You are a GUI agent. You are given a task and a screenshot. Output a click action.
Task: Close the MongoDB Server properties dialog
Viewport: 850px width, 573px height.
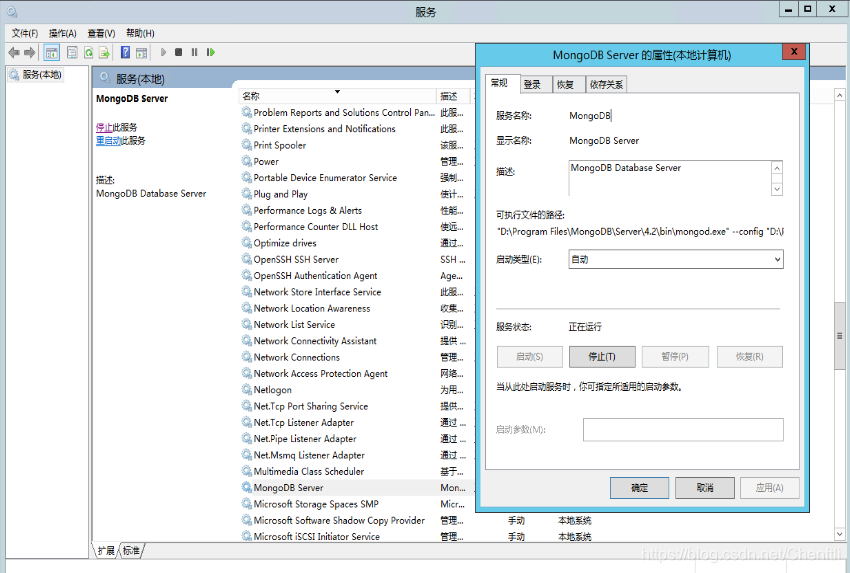(x=794, y=52)
